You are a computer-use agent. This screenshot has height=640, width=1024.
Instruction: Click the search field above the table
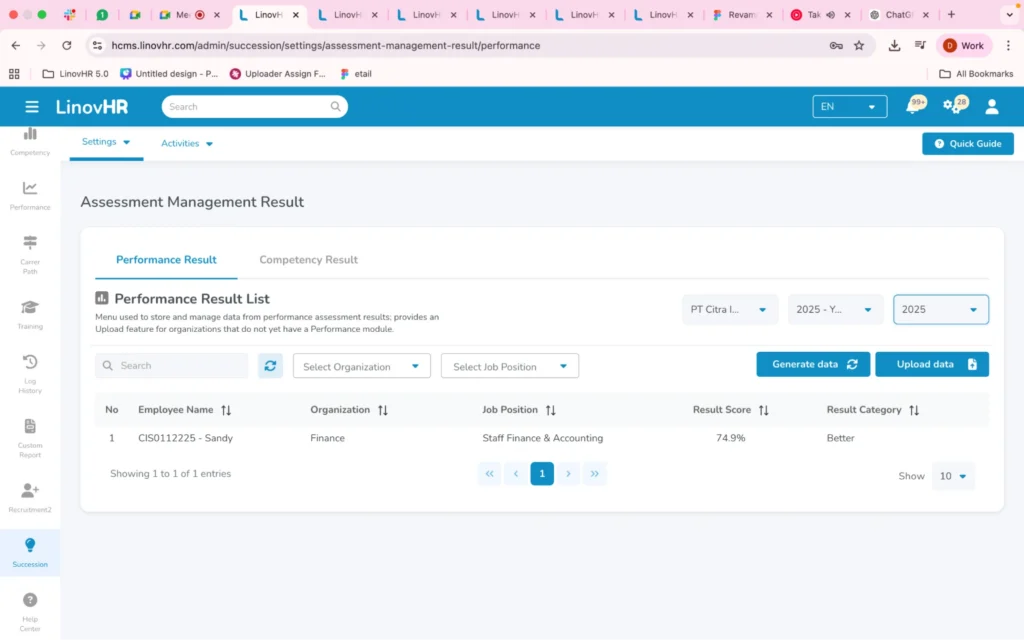click(x=170, y=366)
